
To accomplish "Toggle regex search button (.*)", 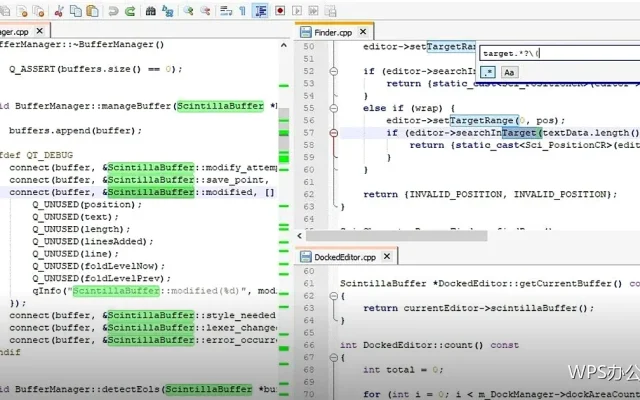I will pyautogui.click(x=488, y=73).
